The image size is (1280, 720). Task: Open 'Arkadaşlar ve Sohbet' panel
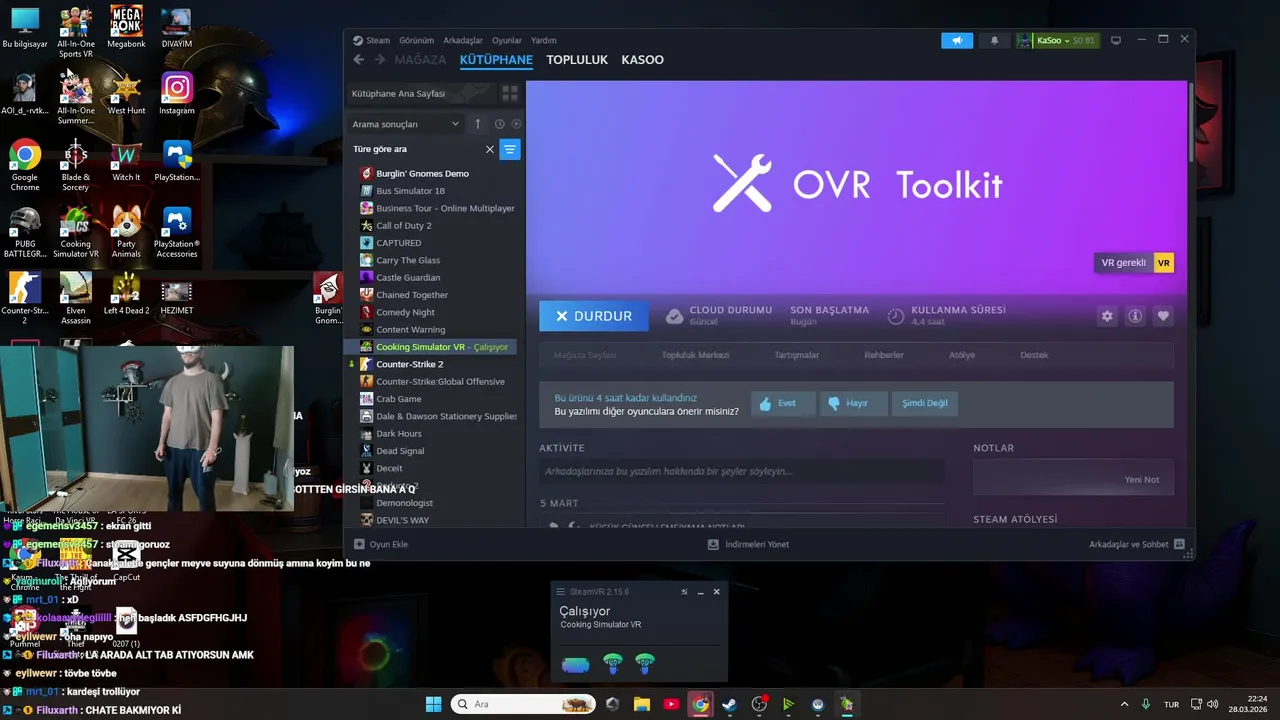(1137, 544)
